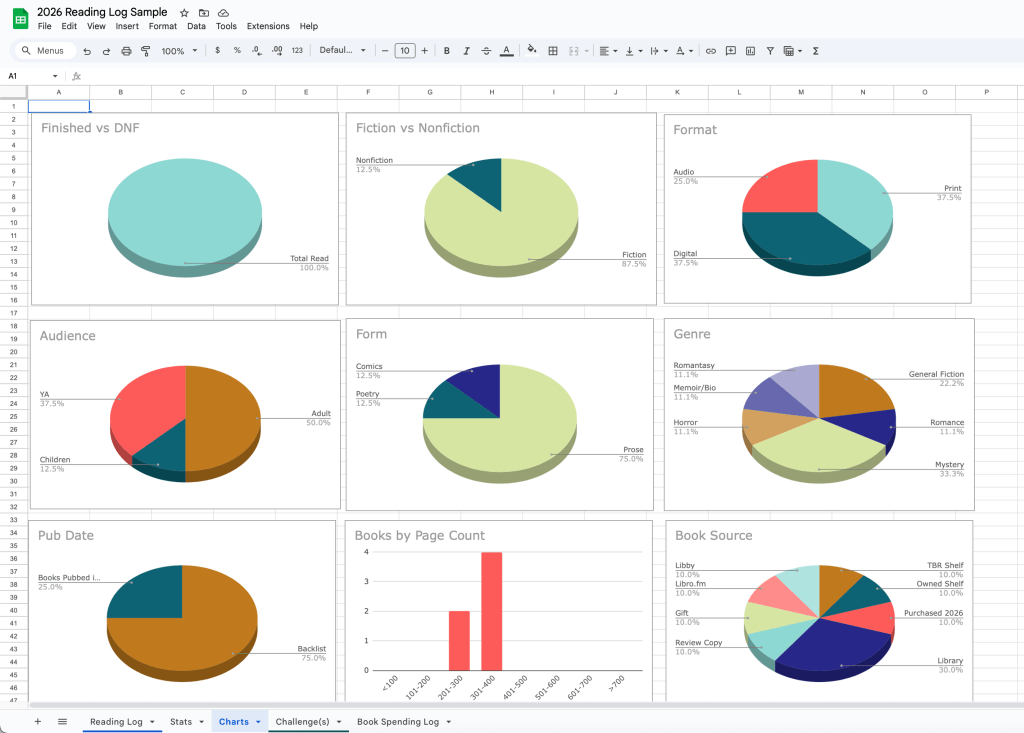The width and height of the screenshot is (1024, 733).
Task: Click the Undo arrow in the toolbar
Action: click(87, 51)
